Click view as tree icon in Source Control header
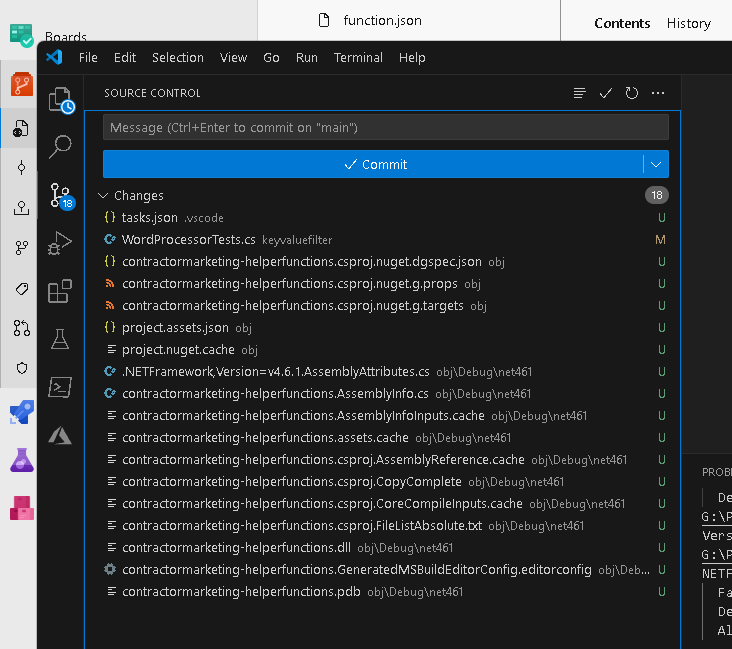This screenshot has width=732, height=649. pyautogui.click(x=579, y=93)
